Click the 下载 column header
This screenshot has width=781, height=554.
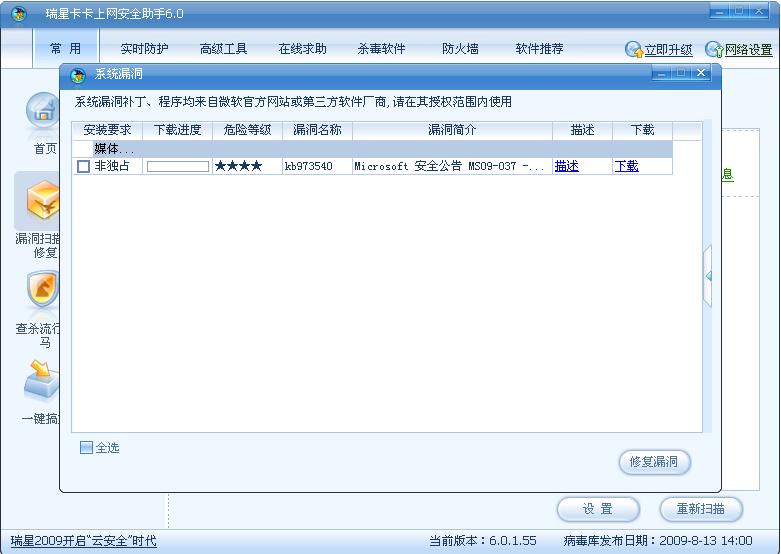642,130
